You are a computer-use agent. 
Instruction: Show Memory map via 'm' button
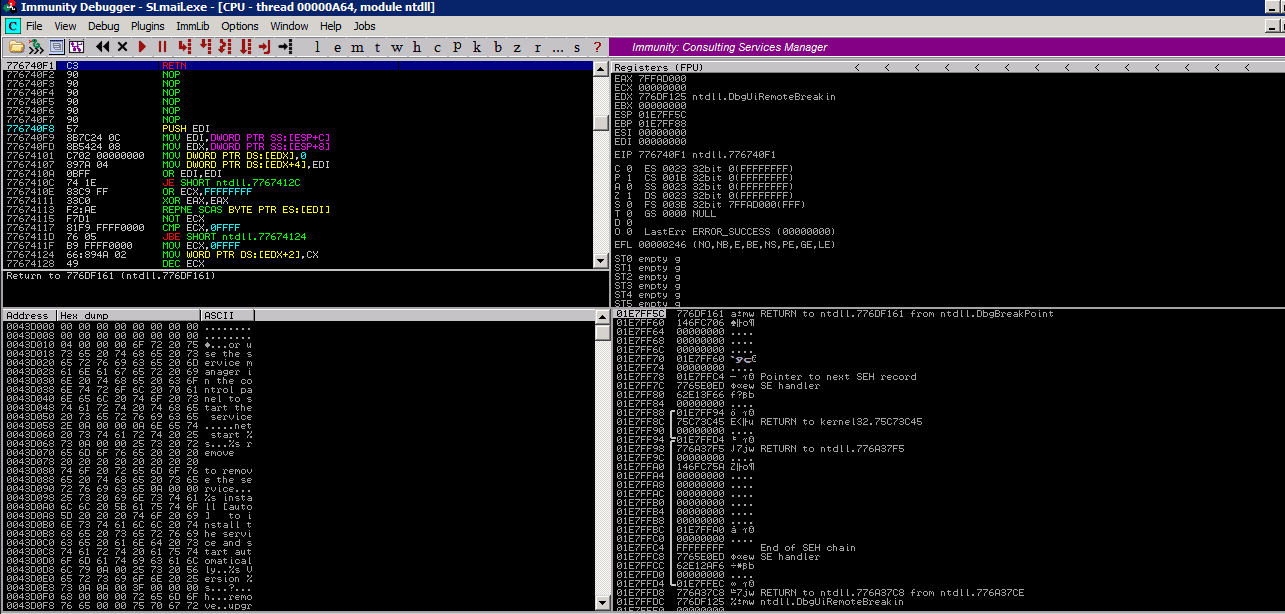click(x=358, y=47)
